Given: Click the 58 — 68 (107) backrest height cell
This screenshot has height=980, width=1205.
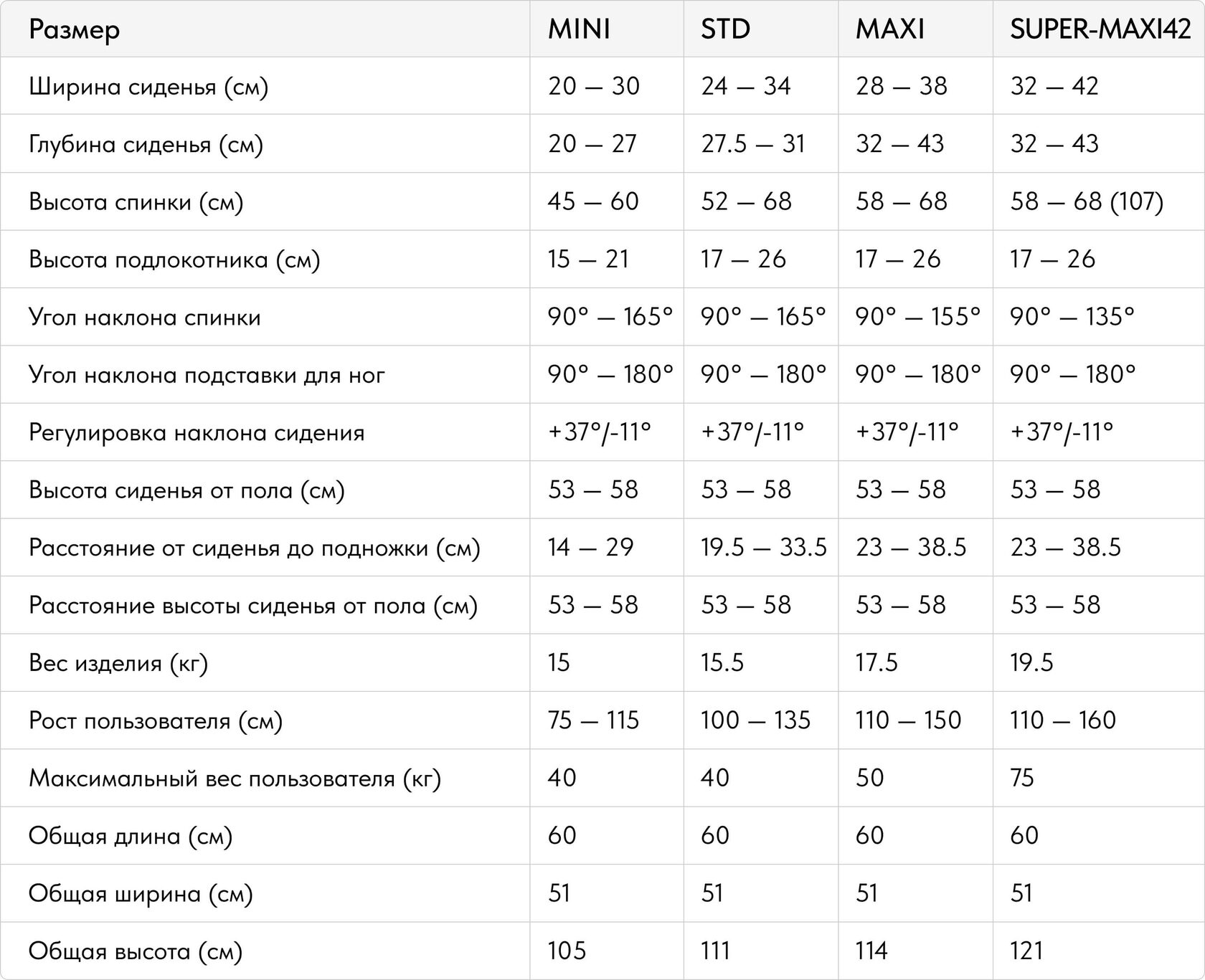Looking at the screenshot, I should pyautogui.click(x=1086, y=201).
